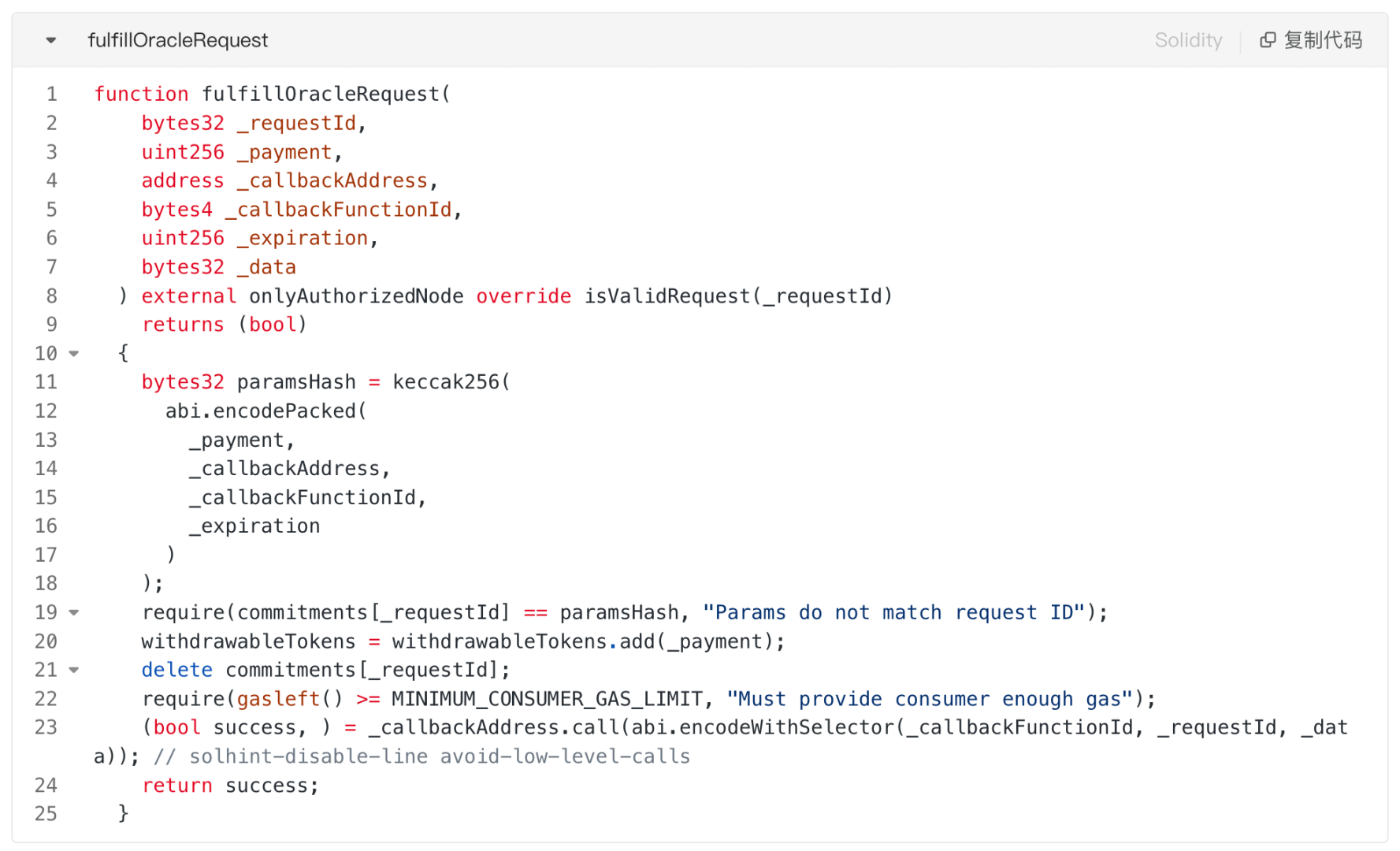The image size is (1400, 851).
Task: Click the copy code icon
Action: 1268,40
